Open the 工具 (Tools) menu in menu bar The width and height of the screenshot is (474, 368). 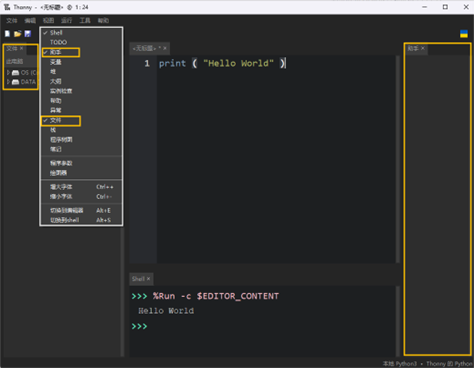point(85,20)
